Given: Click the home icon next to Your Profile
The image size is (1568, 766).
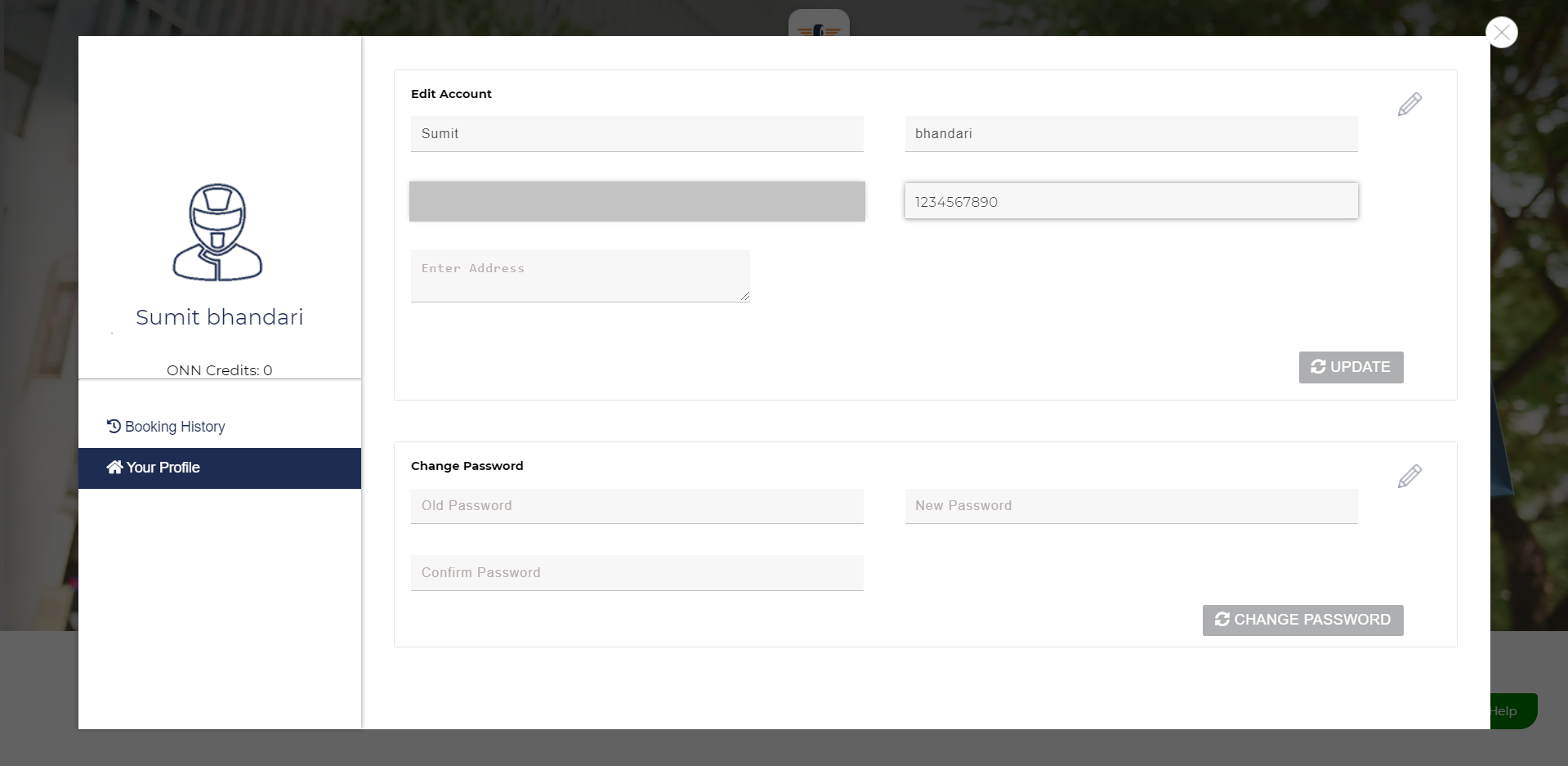Looking at the screenshot, I should [114, 467].
